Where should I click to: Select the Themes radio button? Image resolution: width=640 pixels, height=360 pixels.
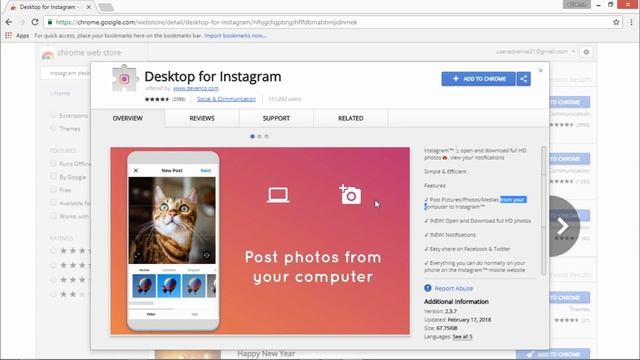[x=53, y=129]
